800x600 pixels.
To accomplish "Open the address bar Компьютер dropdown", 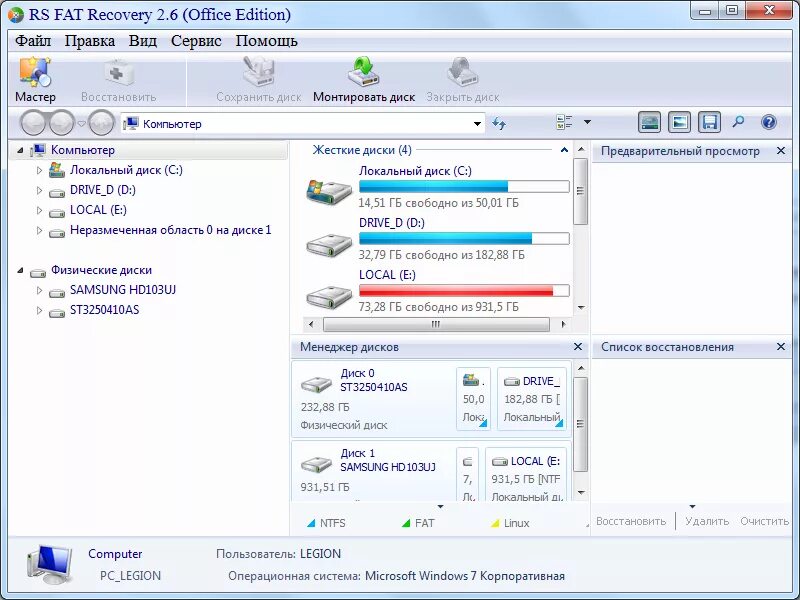I will click(x=477, y=124).
